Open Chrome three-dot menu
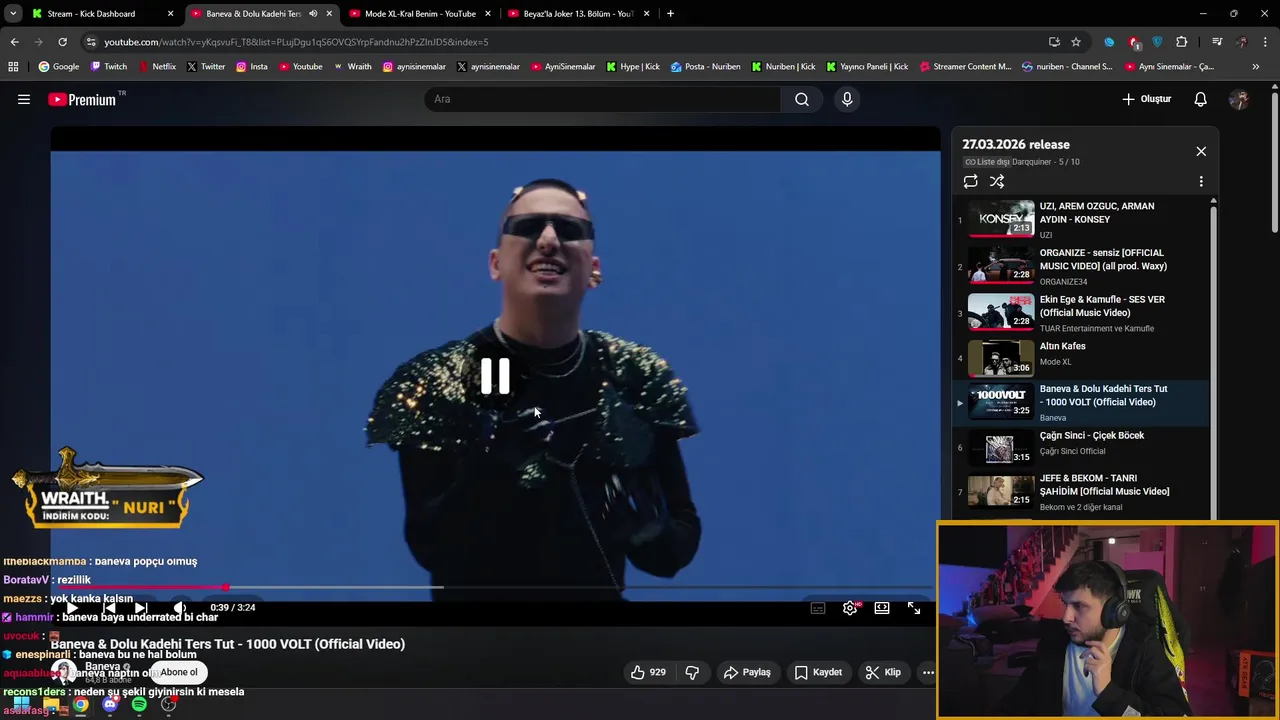The image size is (1280, 720). coord(1266,42)
